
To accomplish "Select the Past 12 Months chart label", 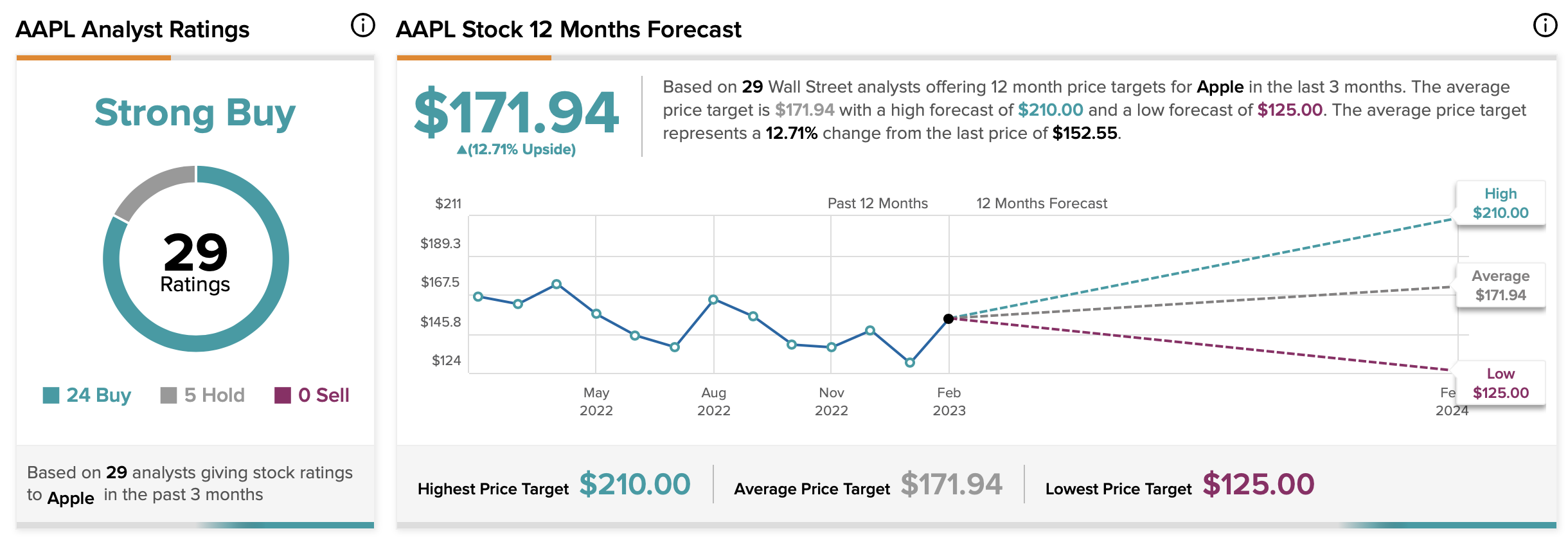I will pyautogui.click(x=878, y=203).
